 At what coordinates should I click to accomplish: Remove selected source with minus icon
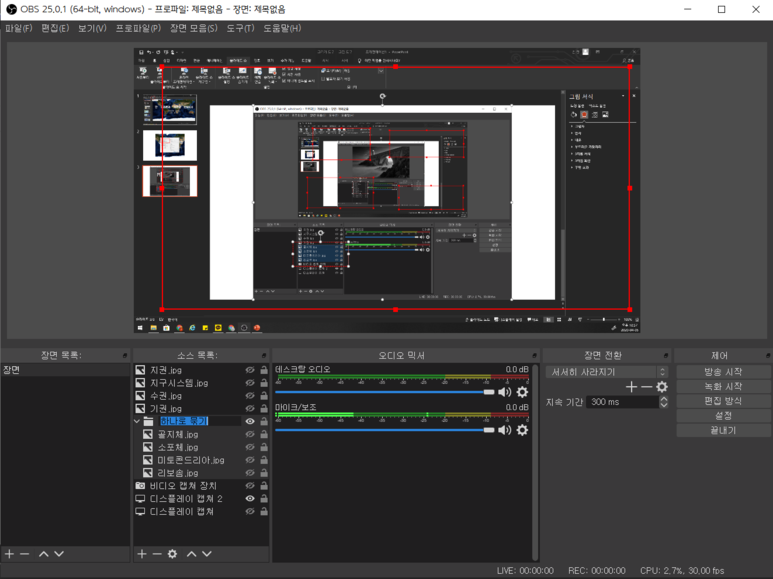157,554
